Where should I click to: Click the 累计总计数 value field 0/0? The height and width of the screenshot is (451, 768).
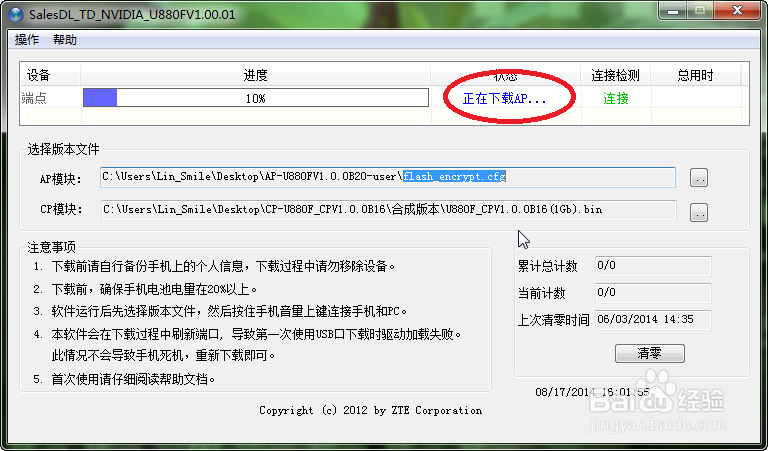click(x=653, y=266)
